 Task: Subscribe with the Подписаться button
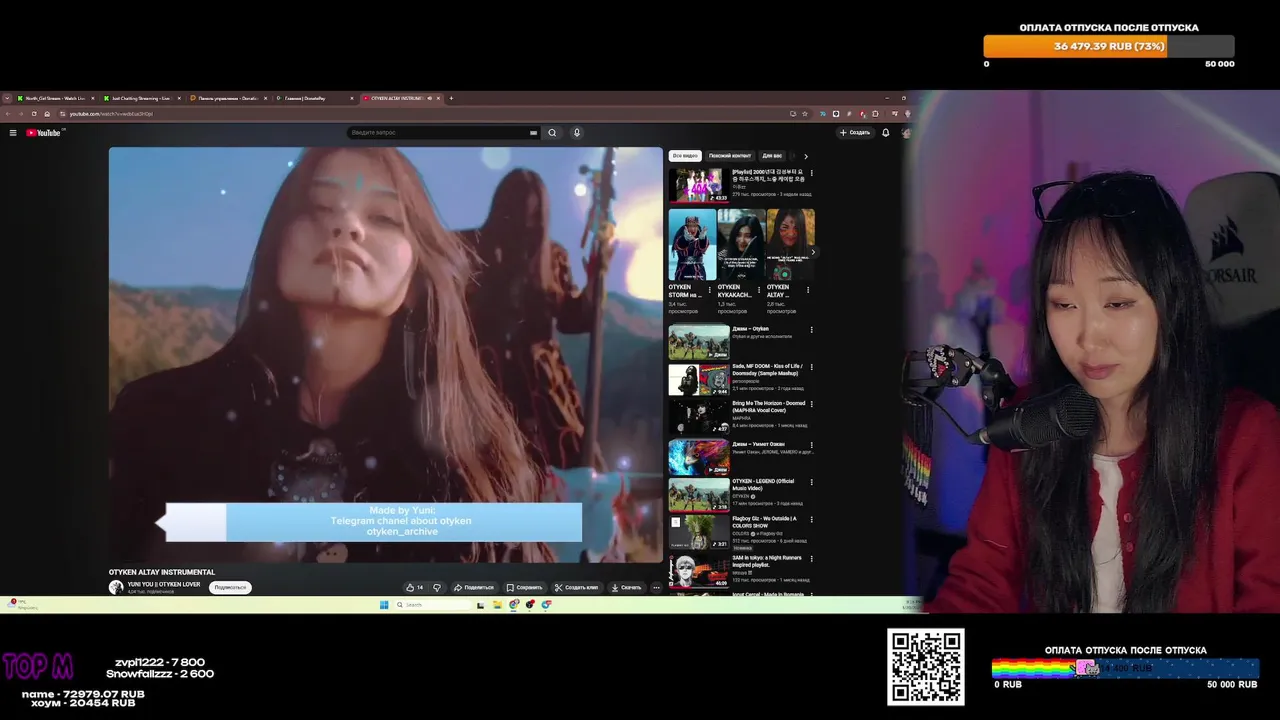pos(230,588)
